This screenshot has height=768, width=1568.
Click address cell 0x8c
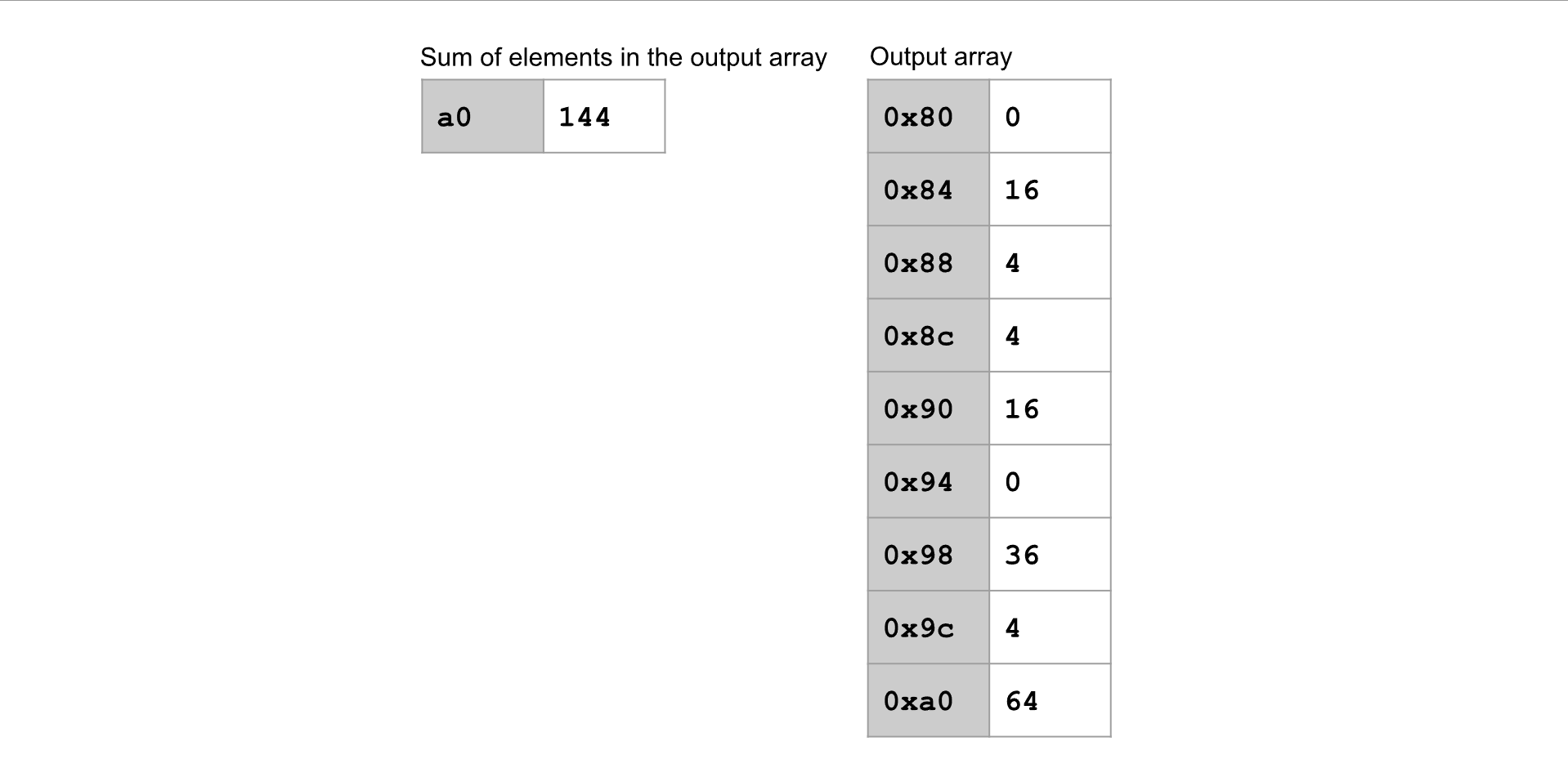[929, 335]
